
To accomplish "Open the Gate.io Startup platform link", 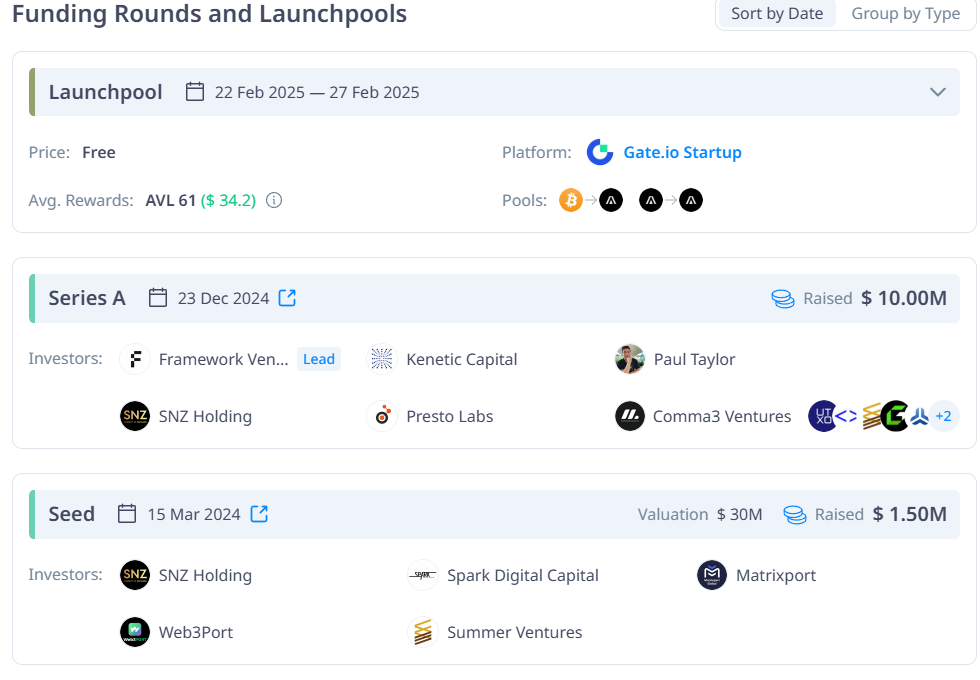I will pyautogui.click(x=682, y=152).
